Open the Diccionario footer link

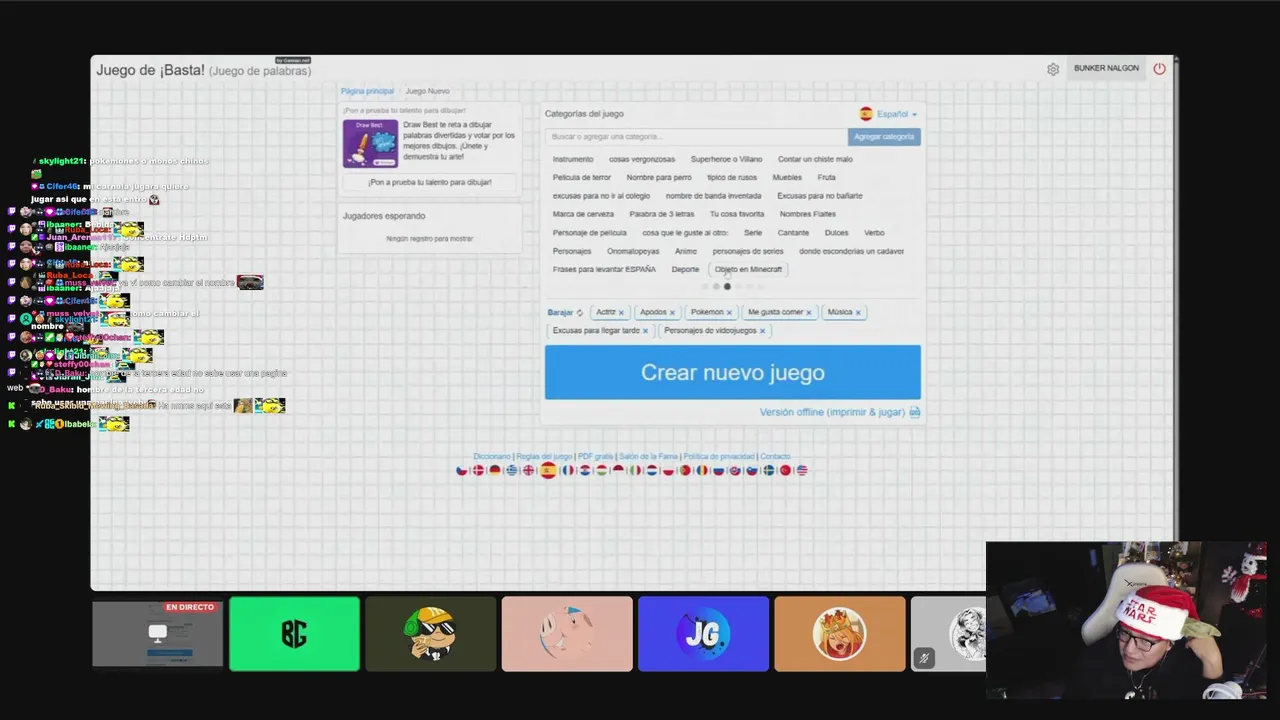pos(492,457)
